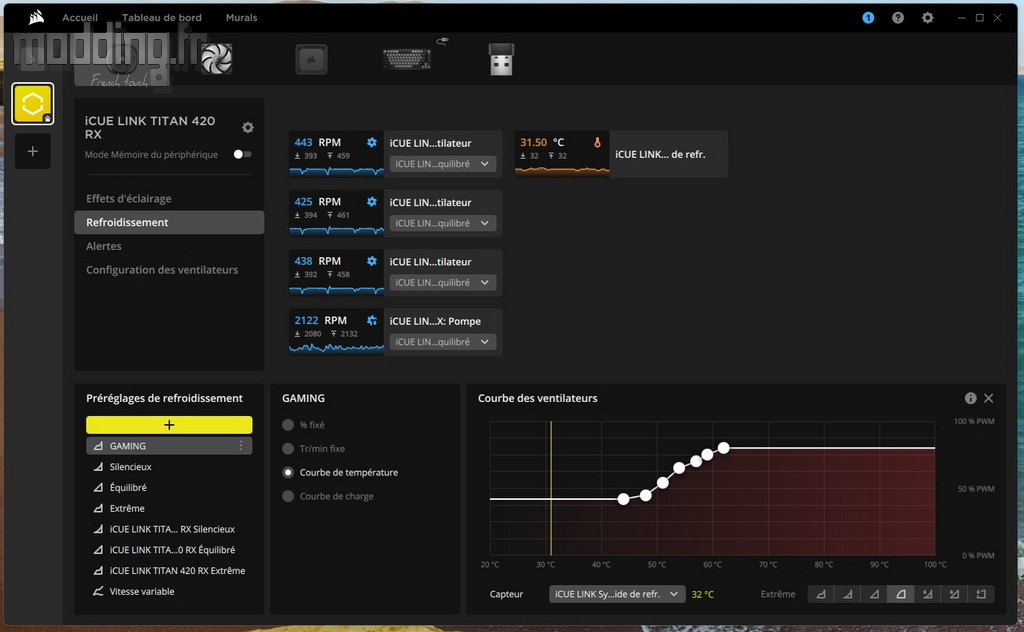
Task: Select the keyboard device icon
Action: coord(407,59)
